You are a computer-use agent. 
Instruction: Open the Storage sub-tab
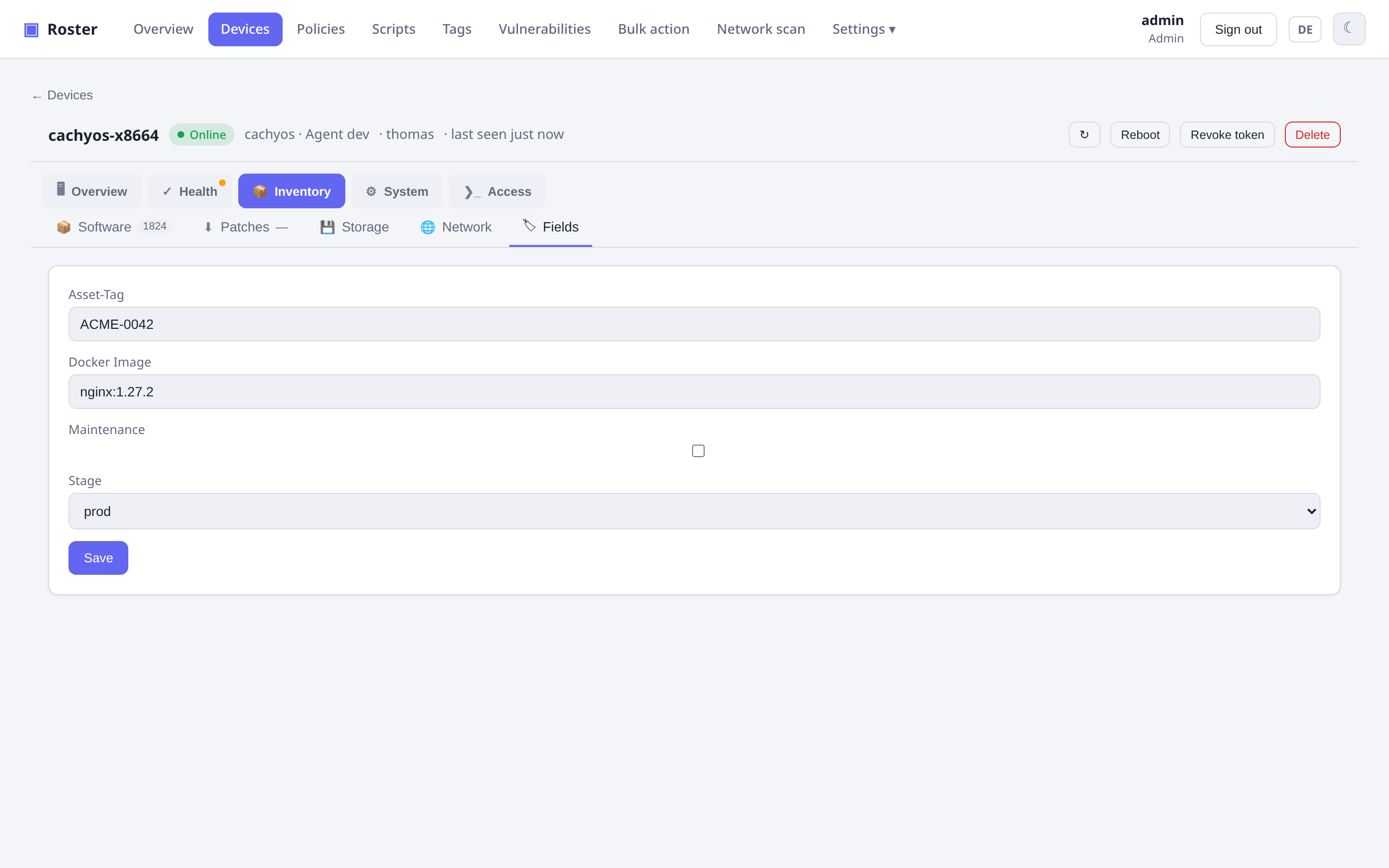pos(354,227)
